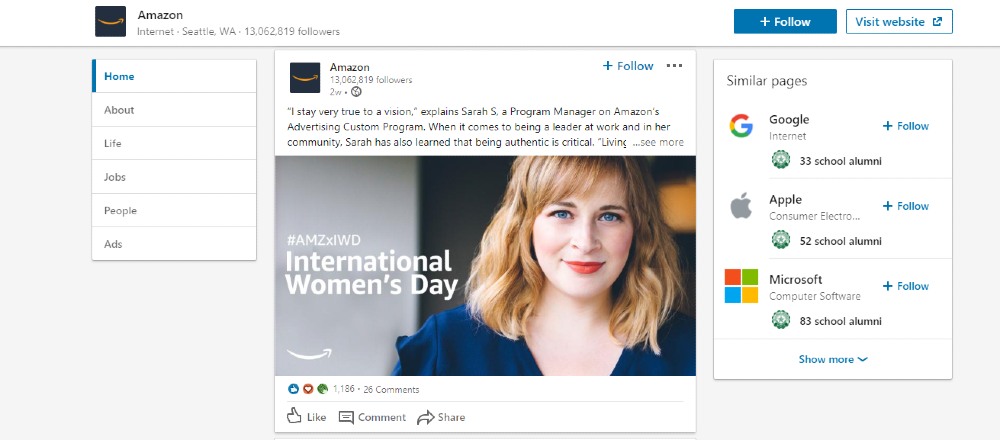Open the About tab in sidebar

pyautogui.click(x=119, y=110)
